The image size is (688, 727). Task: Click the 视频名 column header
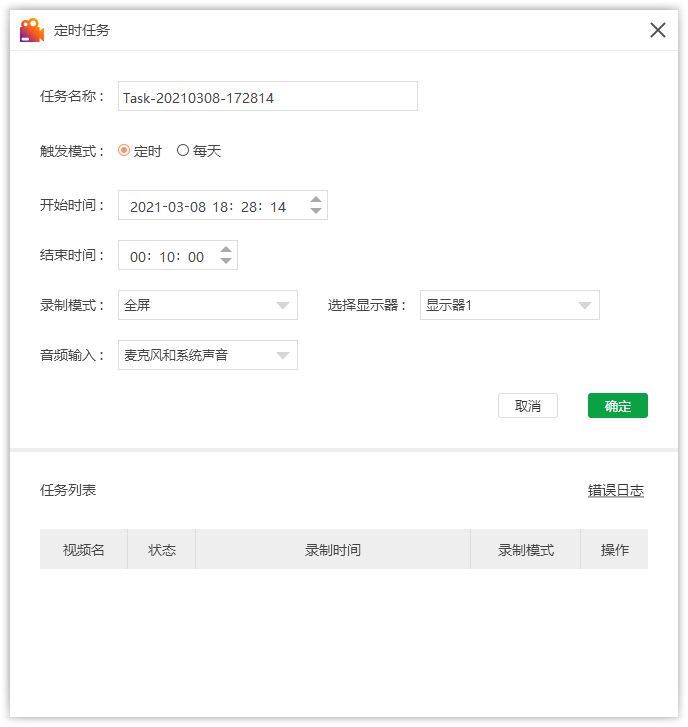coord(83,549)
